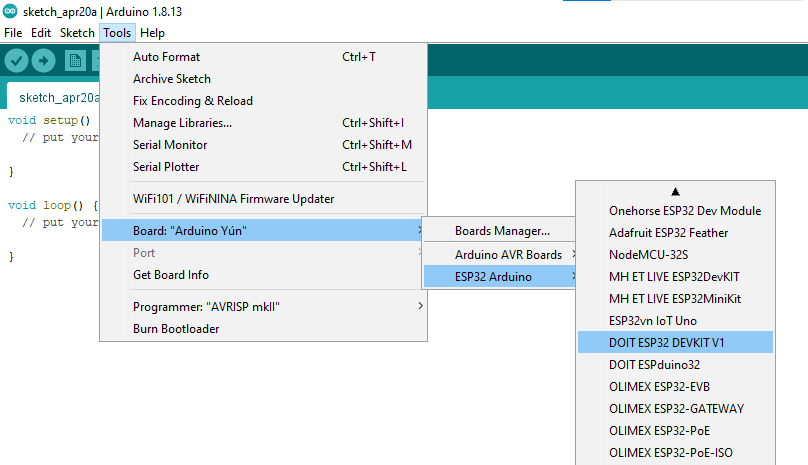Select Fix Encoding & Reload
This screenshot has width=808, height=465.
click(x=263, y=101)
